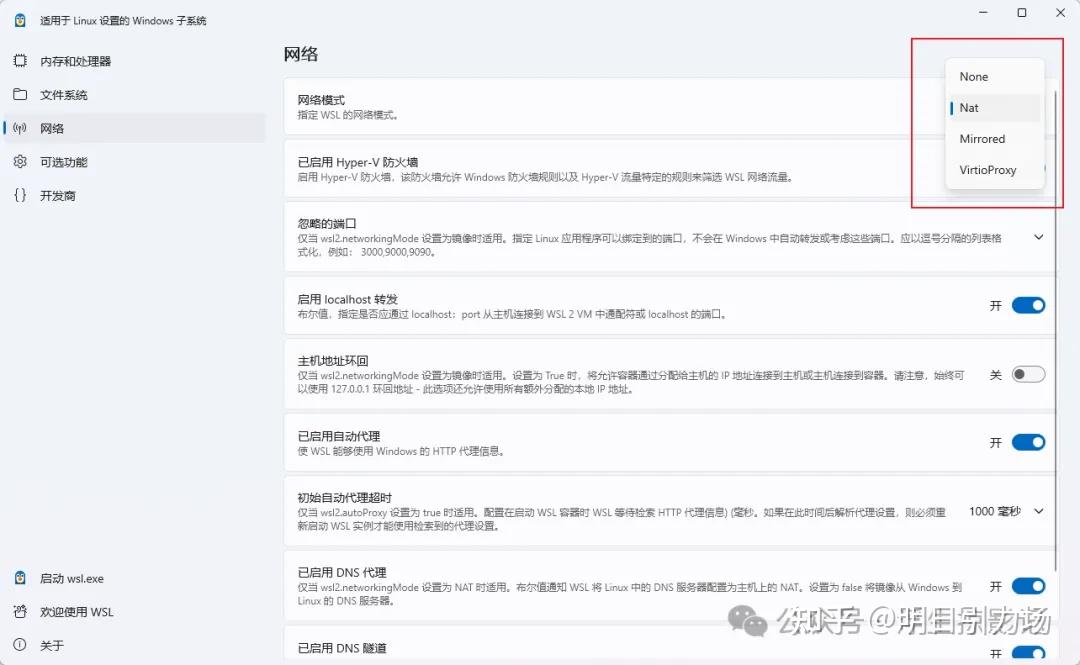Click the 初始自动代理超时 setting title

tap(344, 498)
